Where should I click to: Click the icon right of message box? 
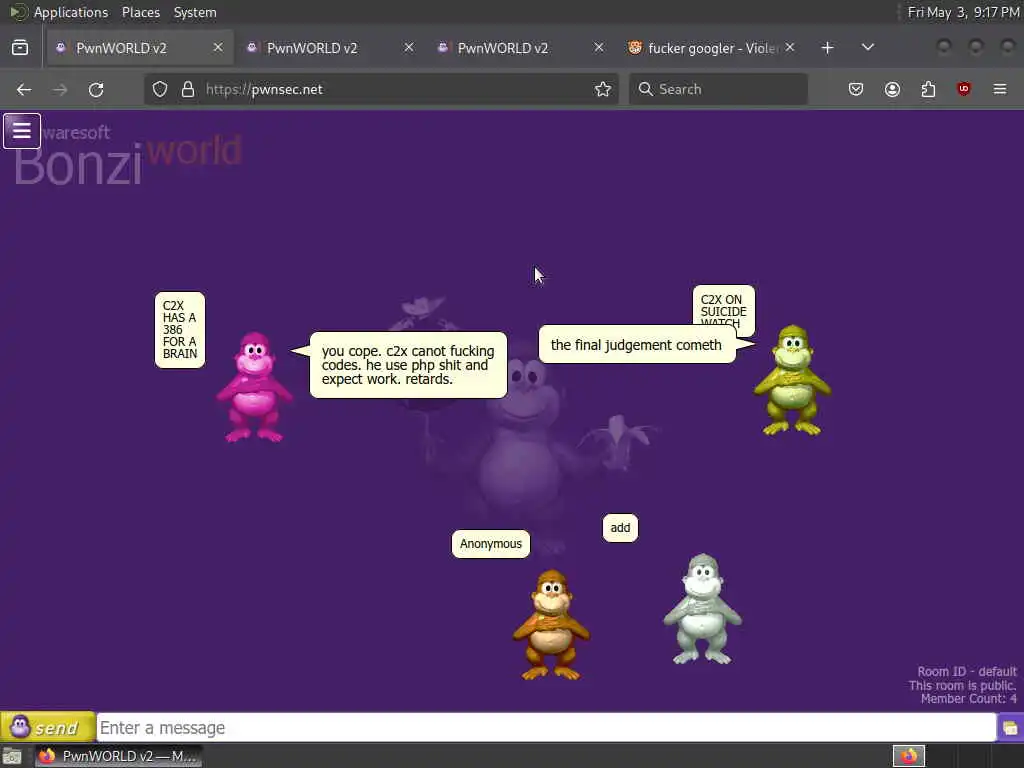tap(1010, 728)
